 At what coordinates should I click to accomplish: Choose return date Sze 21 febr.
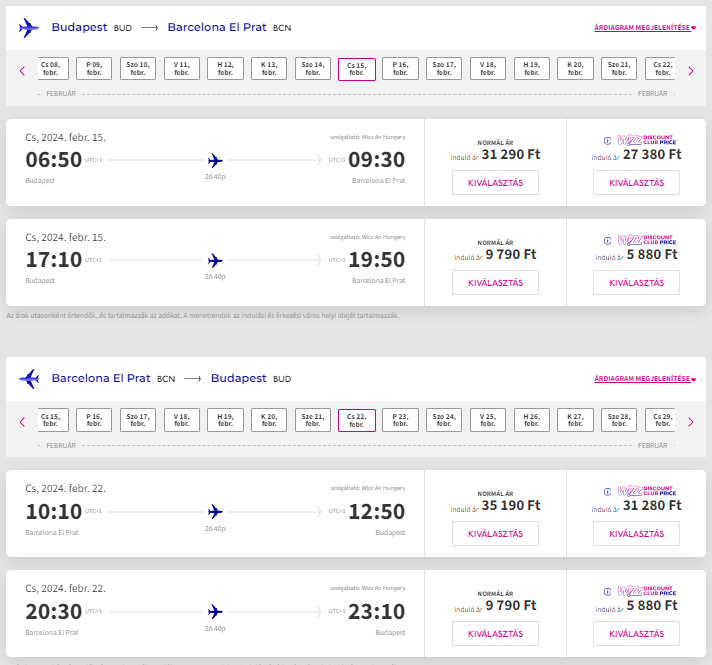[x=313, y=420]
